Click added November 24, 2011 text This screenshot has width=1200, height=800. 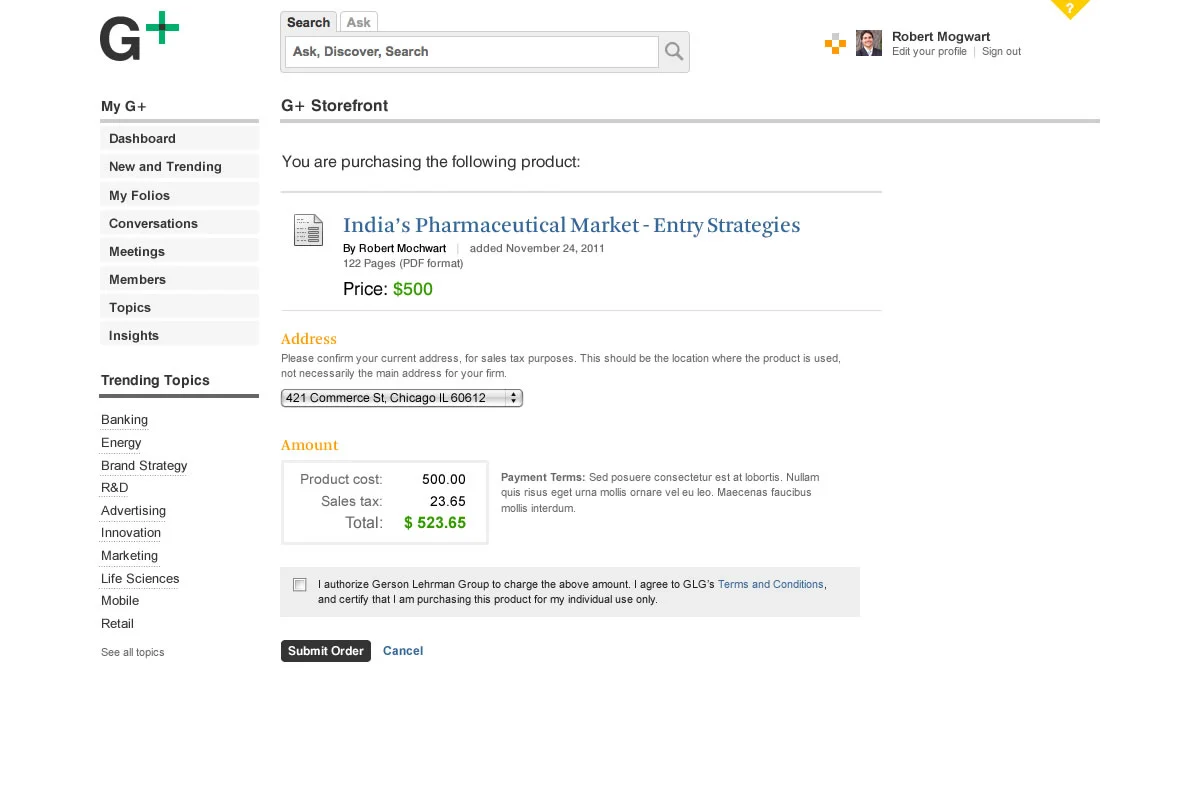click(537, 248)
